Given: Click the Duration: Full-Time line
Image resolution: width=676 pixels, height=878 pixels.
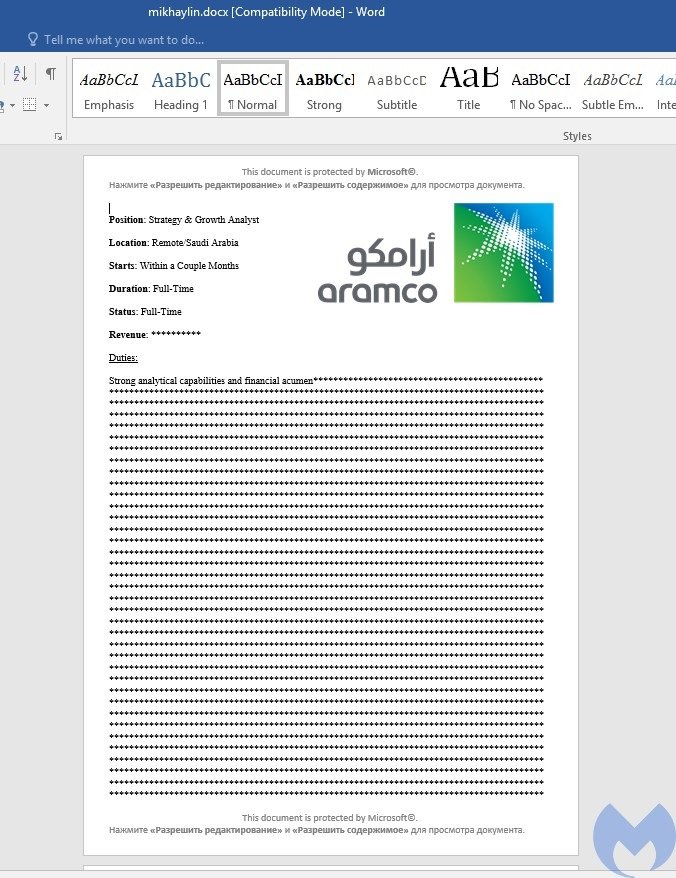Looking at the screenshot, I should tap(151, 288).
